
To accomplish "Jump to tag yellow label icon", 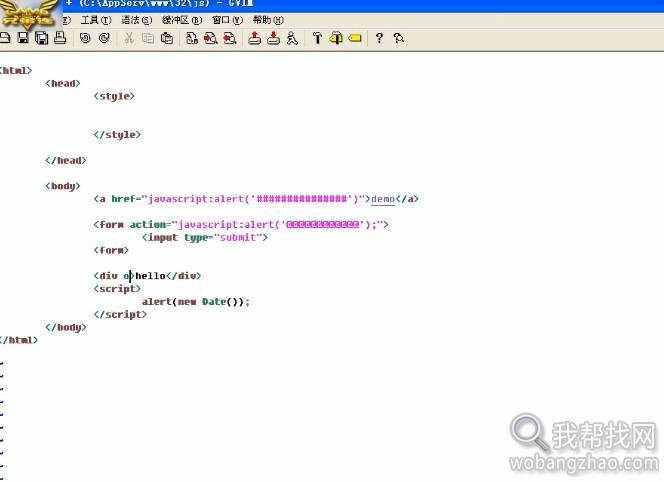I will (355, 39).
